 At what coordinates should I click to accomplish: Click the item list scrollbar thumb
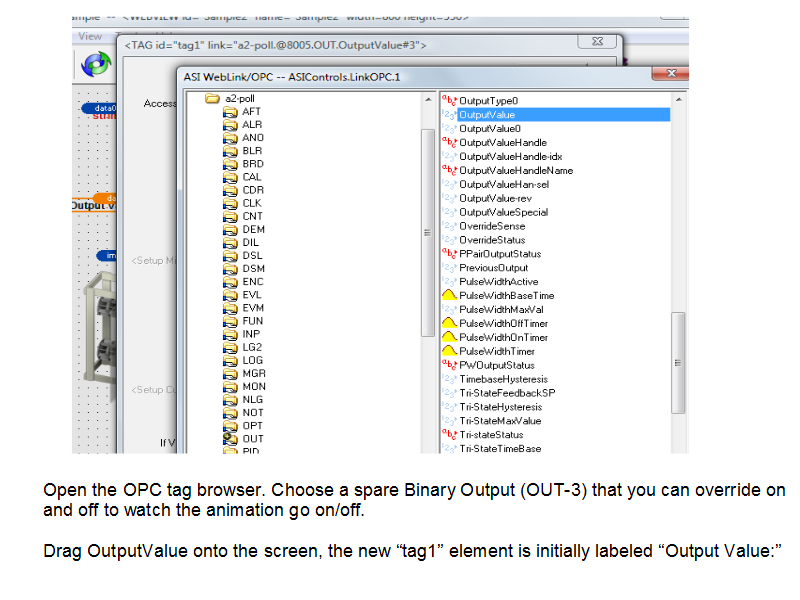[x=678, y=363]
